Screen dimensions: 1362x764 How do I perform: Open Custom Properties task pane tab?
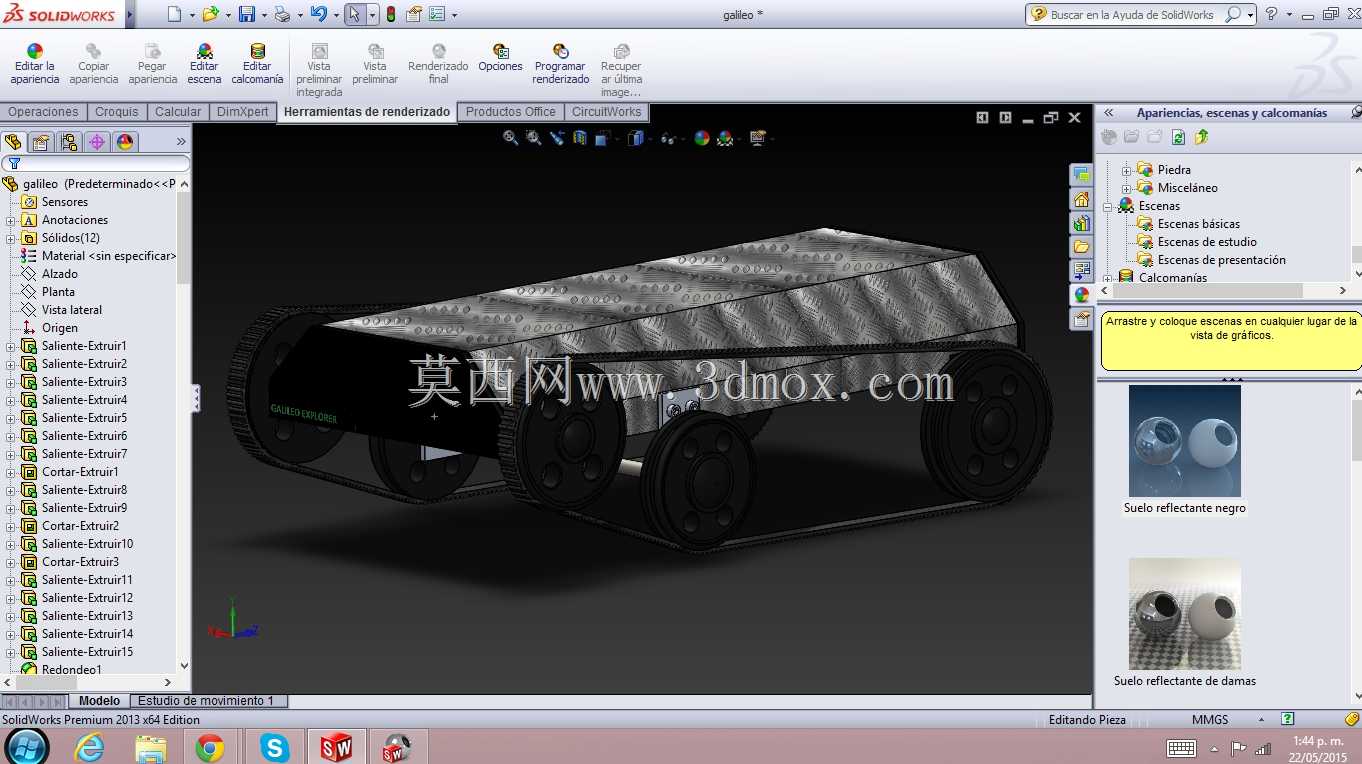click(x=1081, y=319)
